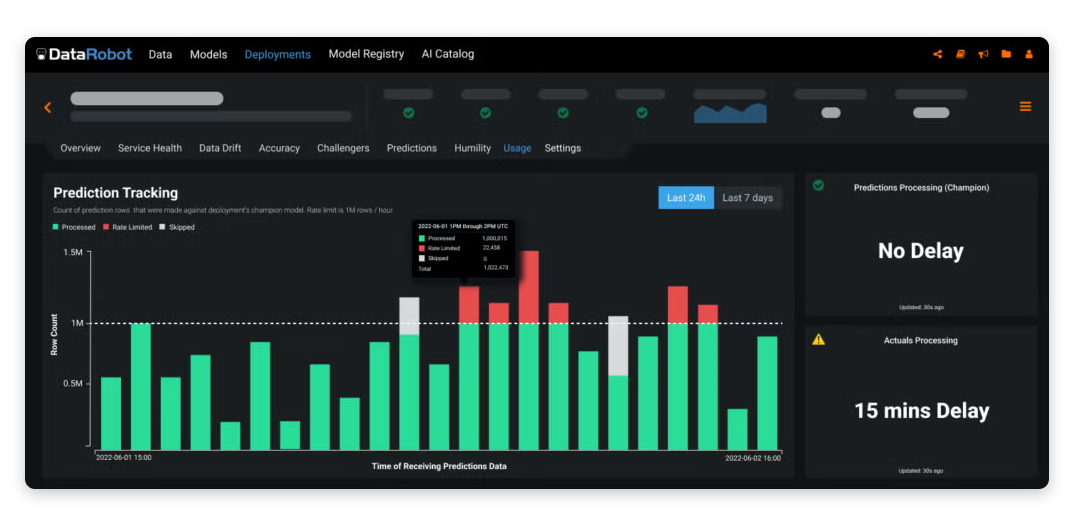Viewport: 1073px width, 527px height.
Task: Click the blue activity sparkline chart
Action: (x=730, y=113)
